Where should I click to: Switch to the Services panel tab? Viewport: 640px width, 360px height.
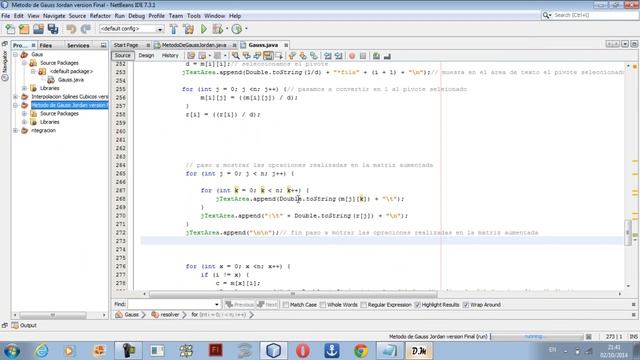78,45
